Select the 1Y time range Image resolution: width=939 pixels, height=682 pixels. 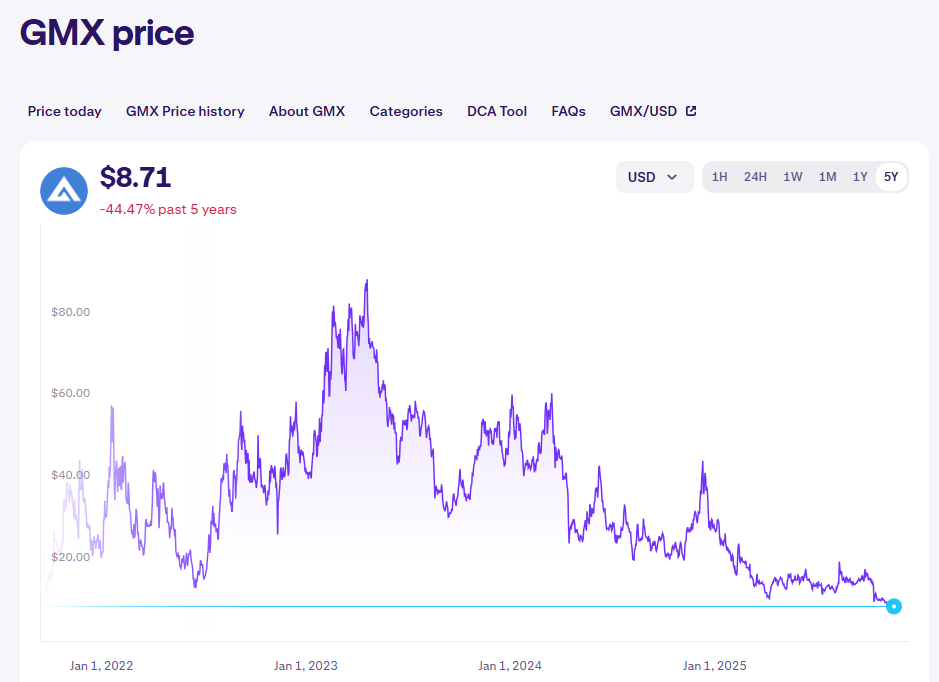(860, 177)
